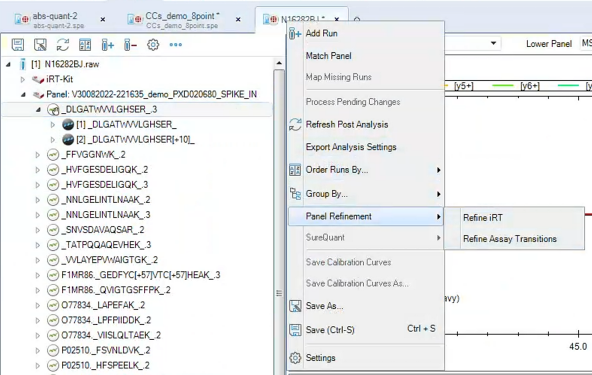Click the status icon next to _FFVGGNWK_.2
The image size is (592, 375).
(x=53, y=154)
